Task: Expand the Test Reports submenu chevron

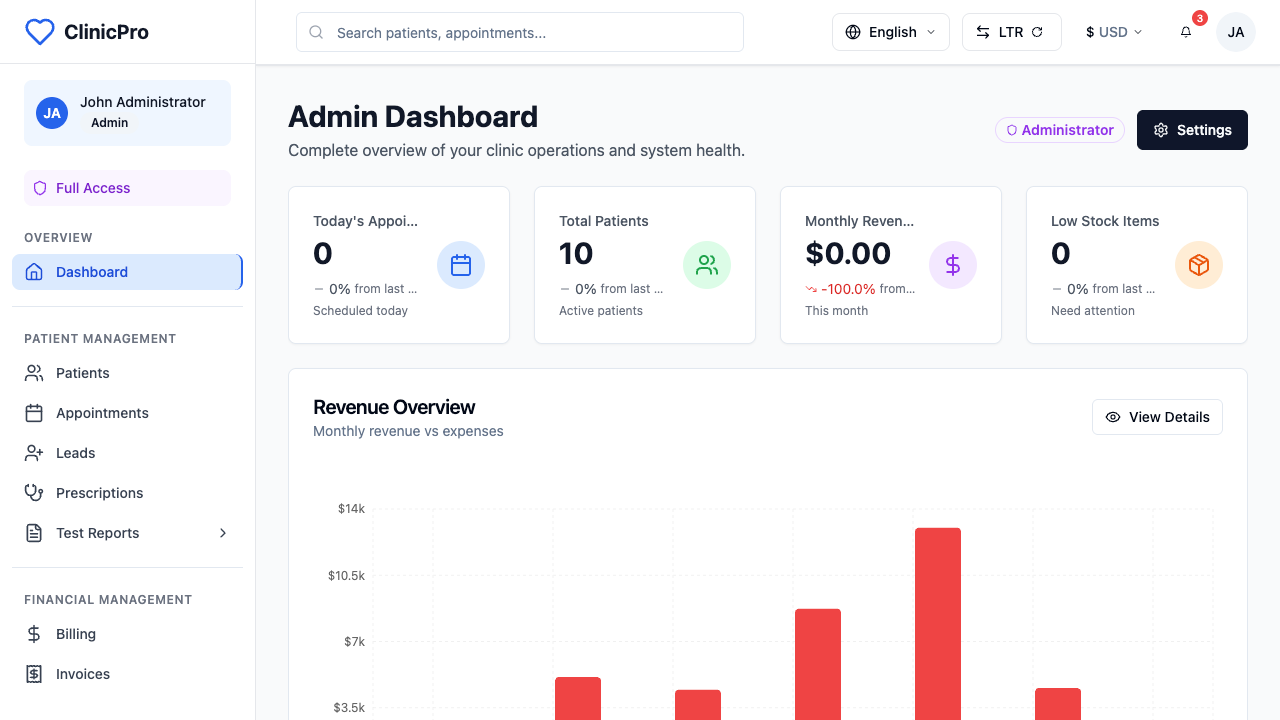Action: [x=223, y=533]
